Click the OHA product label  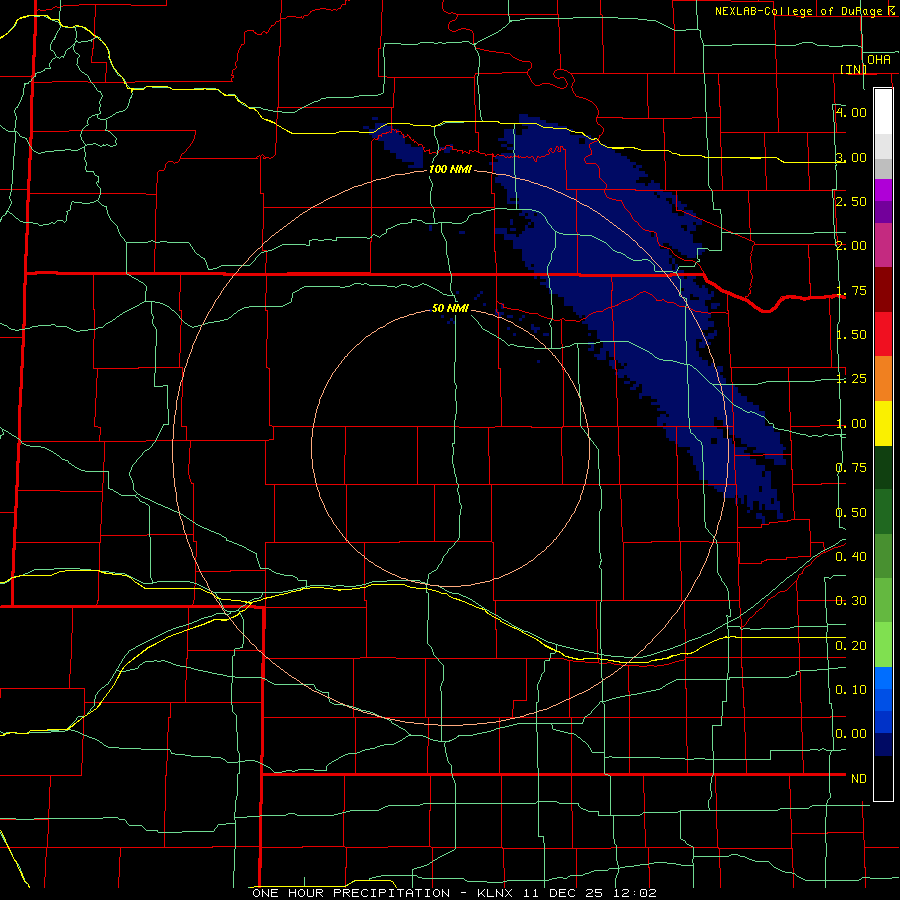879,60
